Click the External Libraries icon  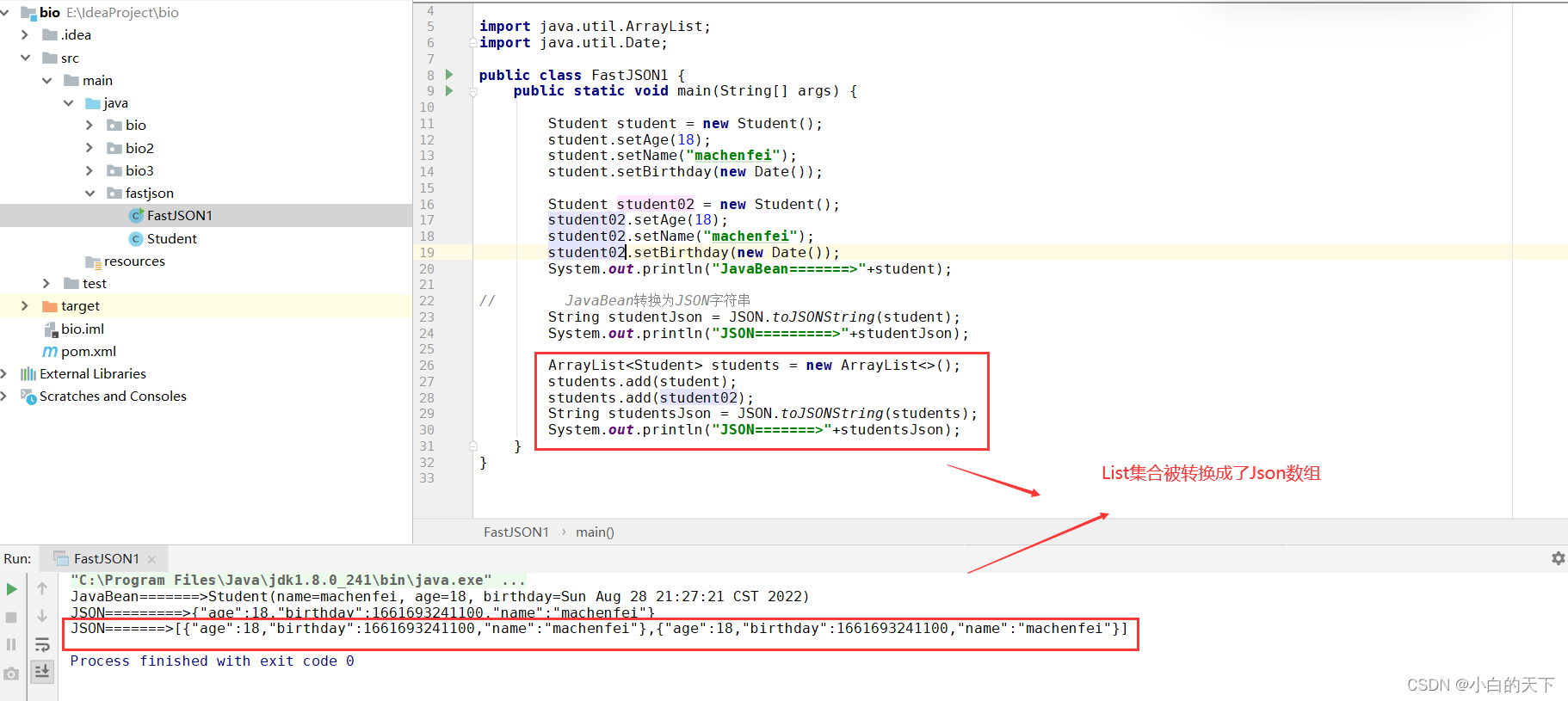point(28,373)
